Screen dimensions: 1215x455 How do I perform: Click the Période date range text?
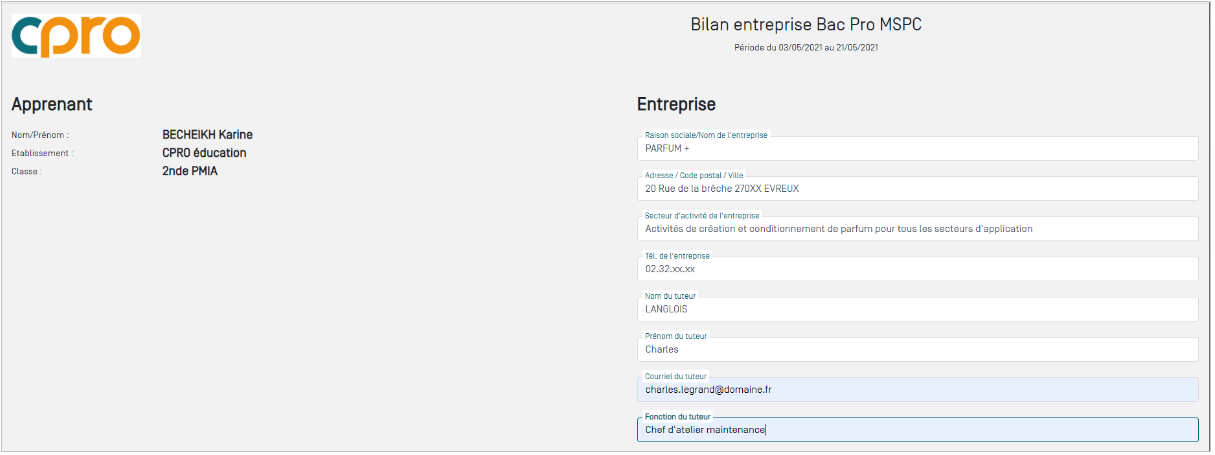point(805,47)
